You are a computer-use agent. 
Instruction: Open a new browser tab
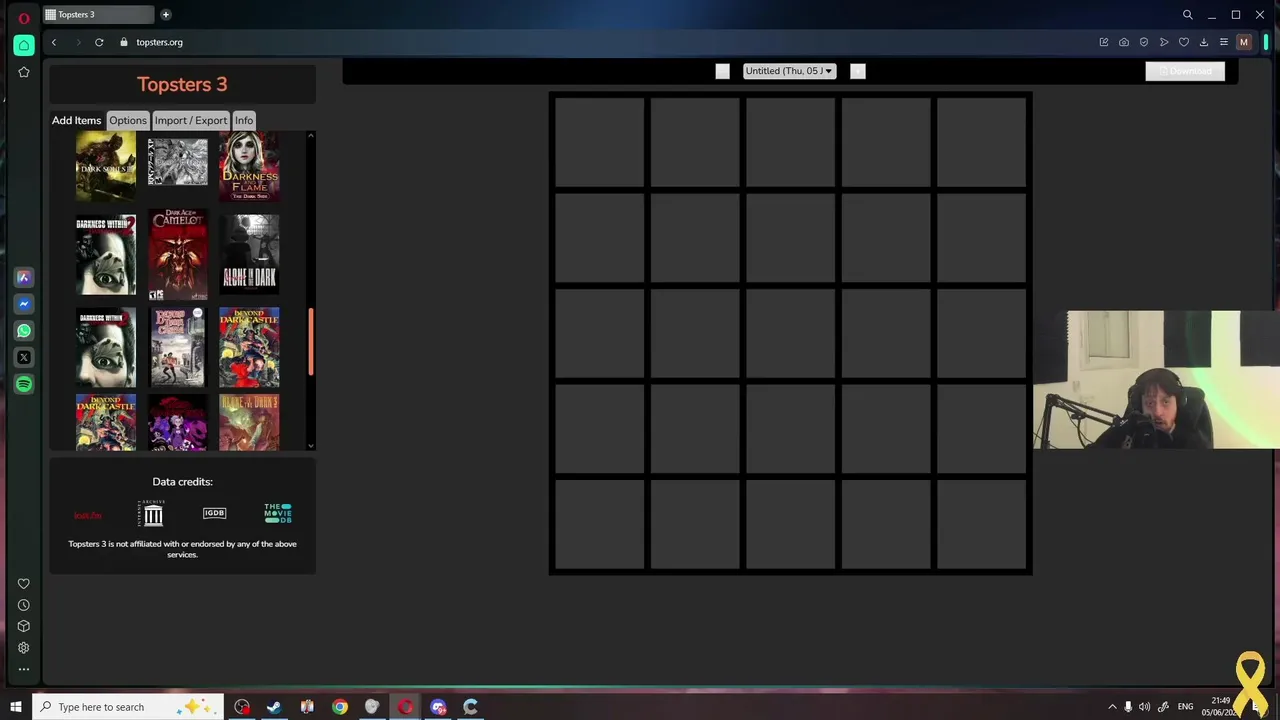166,15
